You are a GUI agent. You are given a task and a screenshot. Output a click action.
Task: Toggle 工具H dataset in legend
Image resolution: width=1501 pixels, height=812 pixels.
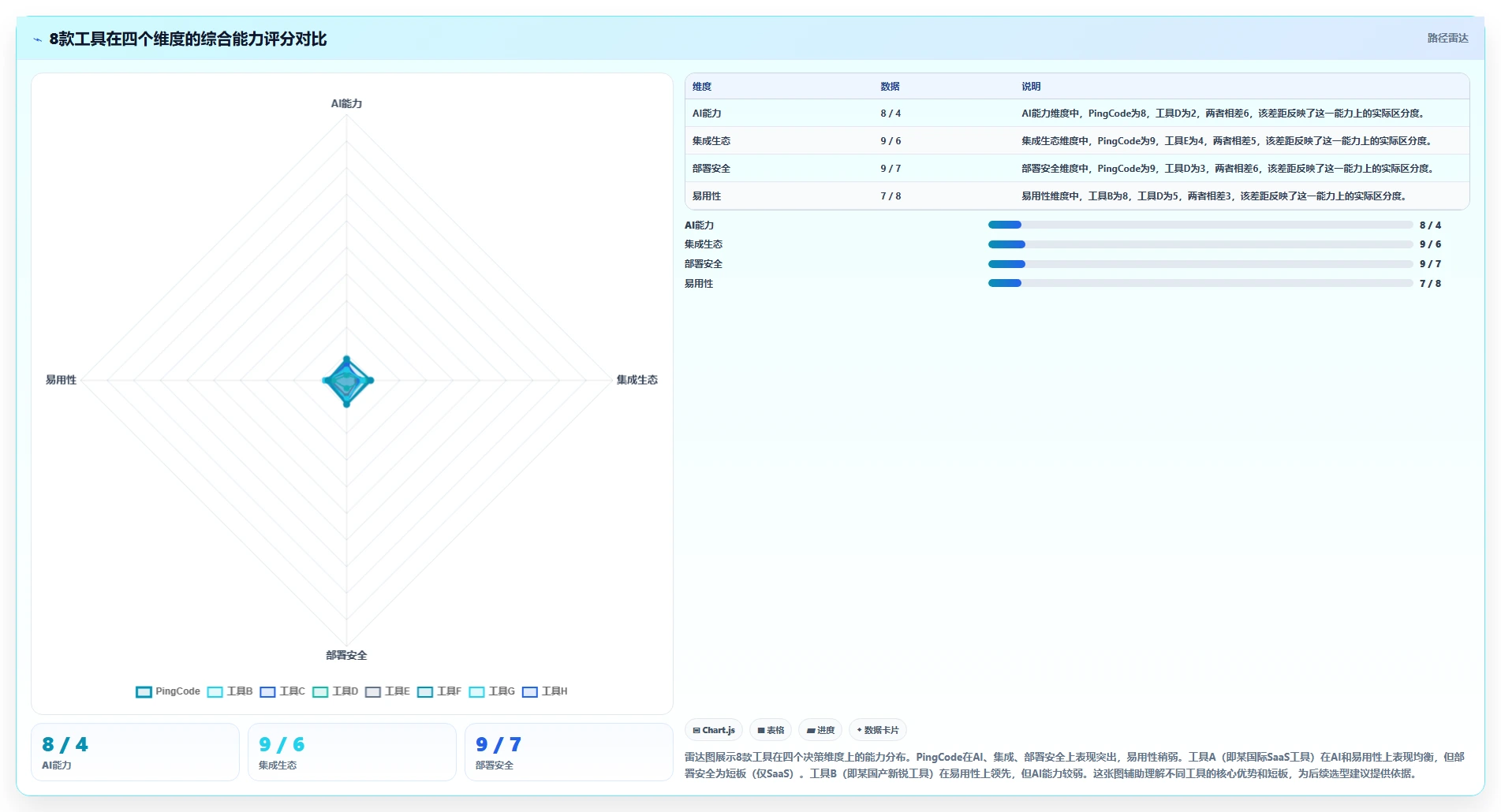pos(544,692)
